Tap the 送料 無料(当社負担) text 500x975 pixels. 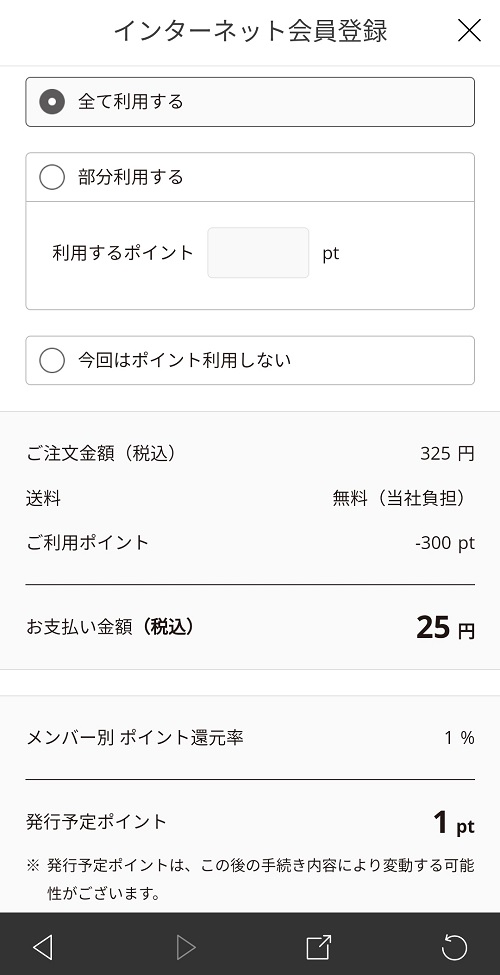[x=399, y=498]
